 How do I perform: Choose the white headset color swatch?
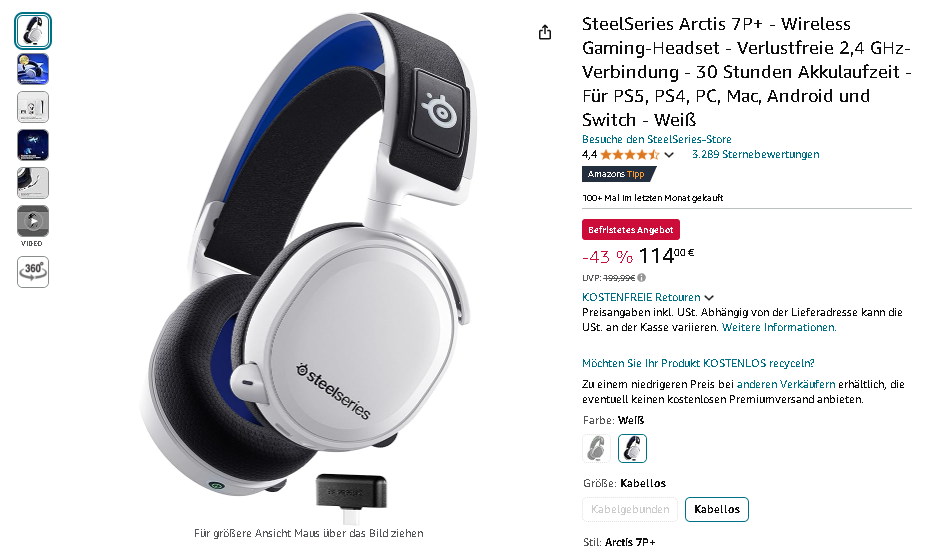[x=632, y=448]
